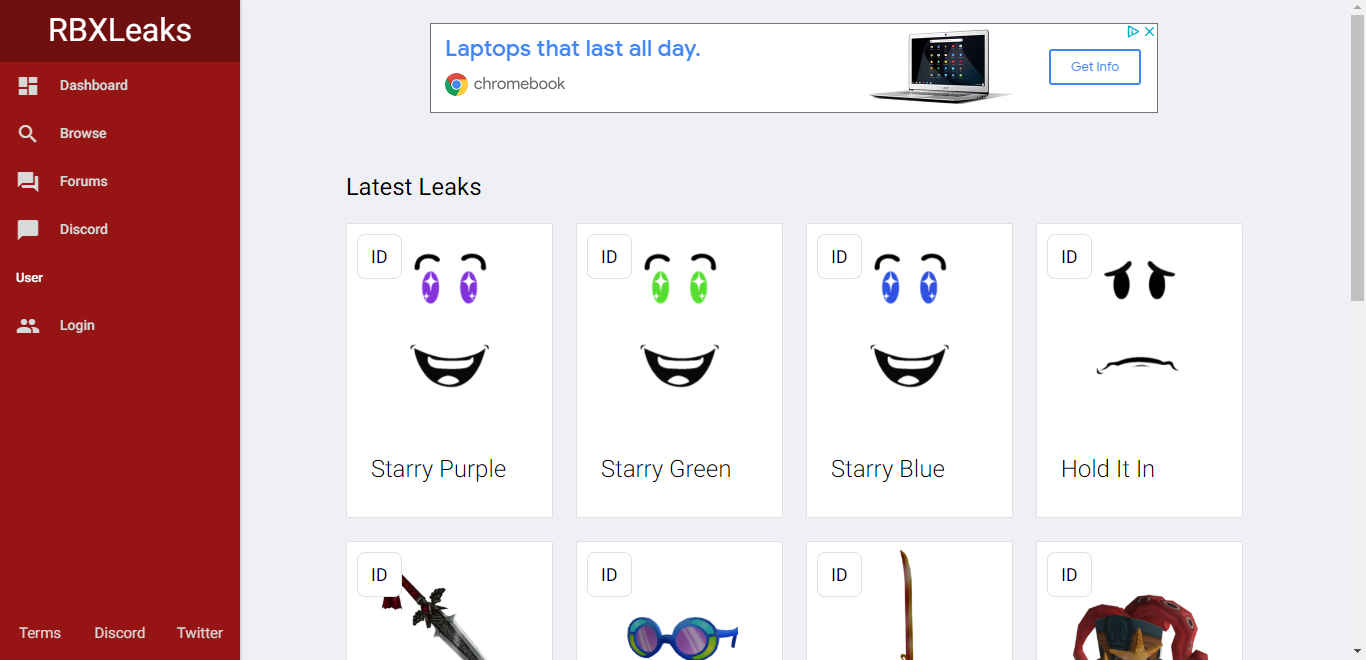Click ID button on Starry Blue card
This screenshot has height=660, width=1366.
[839, 257]
